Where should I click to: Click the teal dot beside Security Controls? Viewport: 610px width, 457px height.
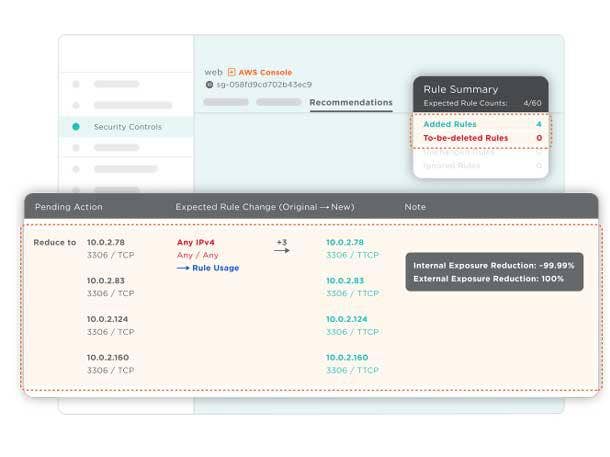tap(76, 127)
